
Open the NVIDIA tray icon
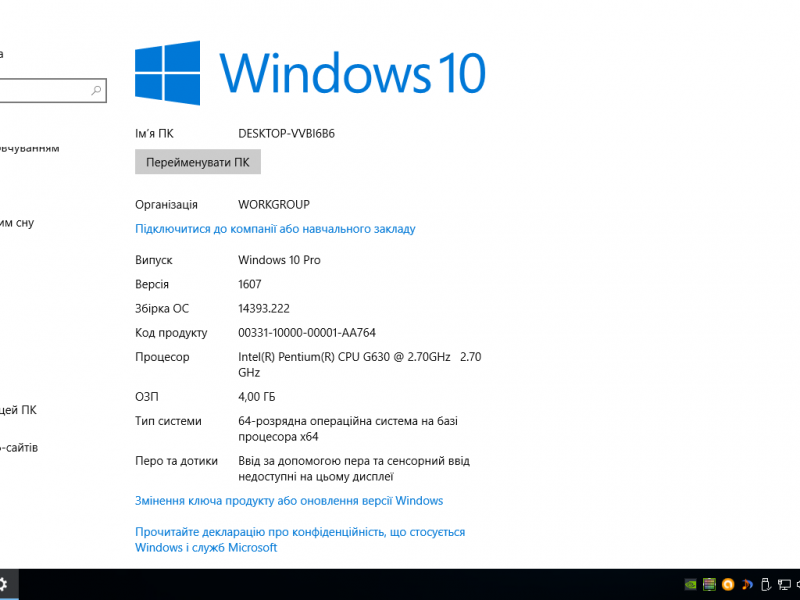coord(690,584)
